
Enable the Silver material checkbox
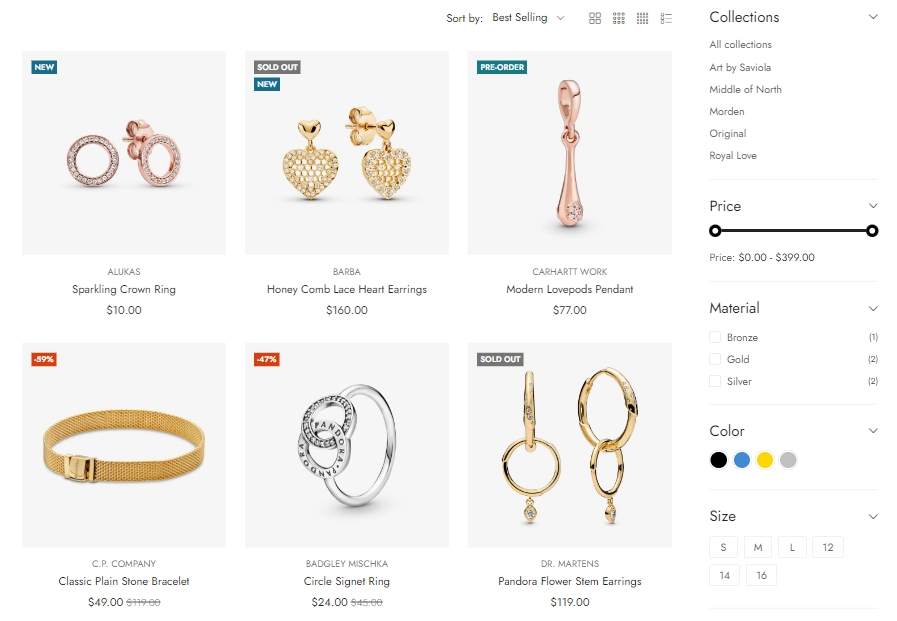click(715, 382)
